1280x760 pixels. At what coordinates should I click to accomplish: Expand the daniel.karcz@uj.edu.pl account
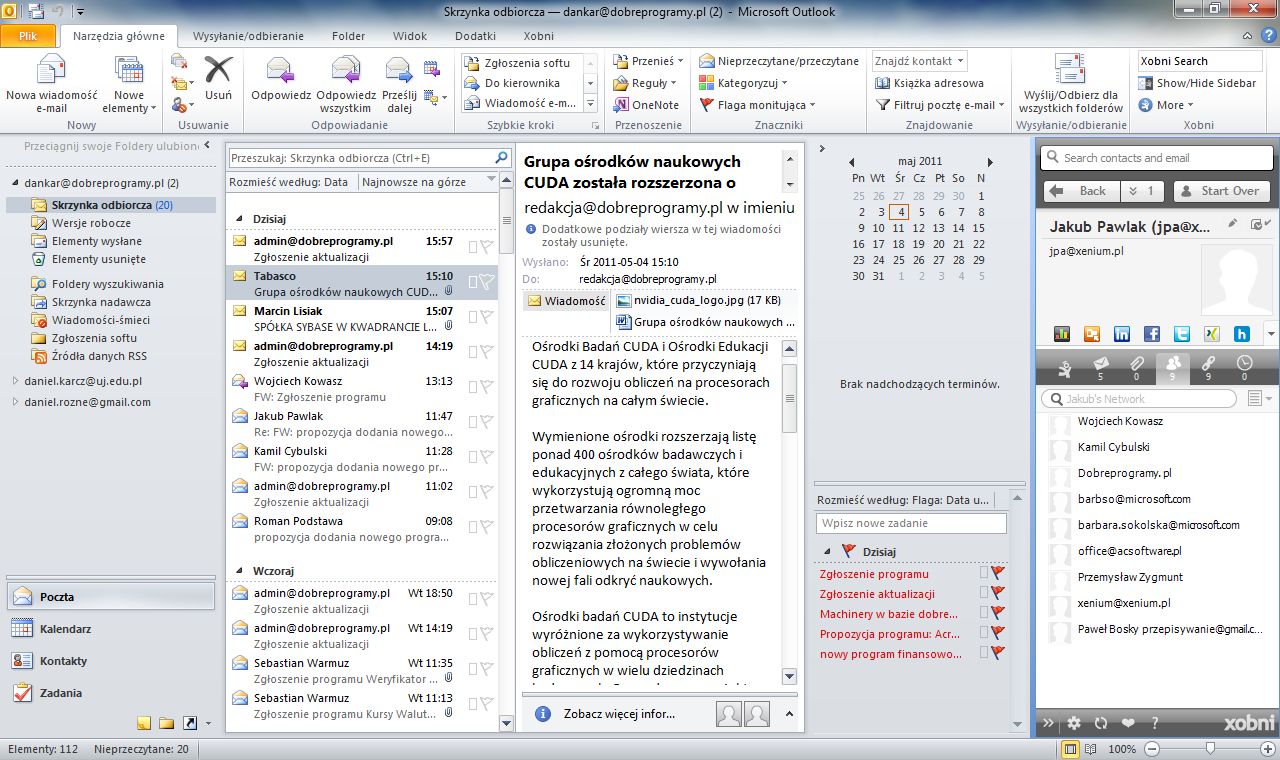click(15, 381)
